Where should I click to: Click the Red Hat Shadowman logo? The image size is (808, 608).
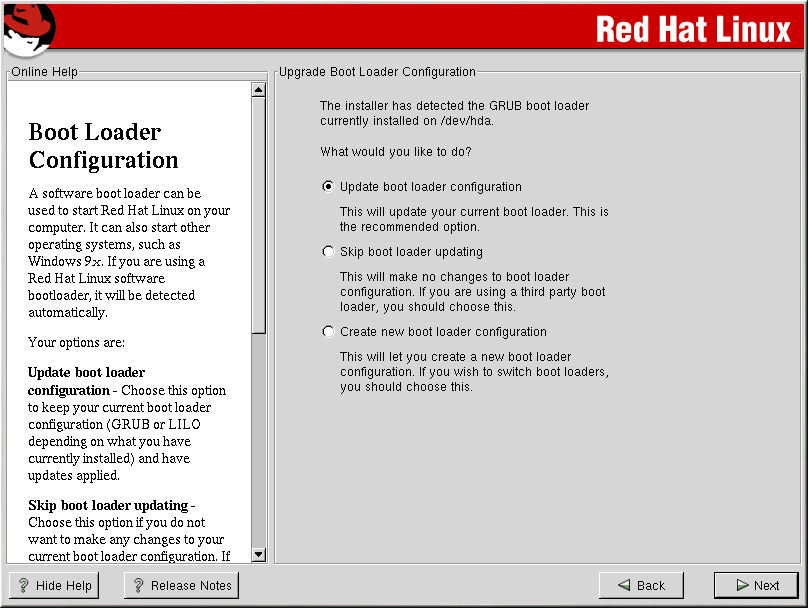pyautogui.click(x=28, y=29)
